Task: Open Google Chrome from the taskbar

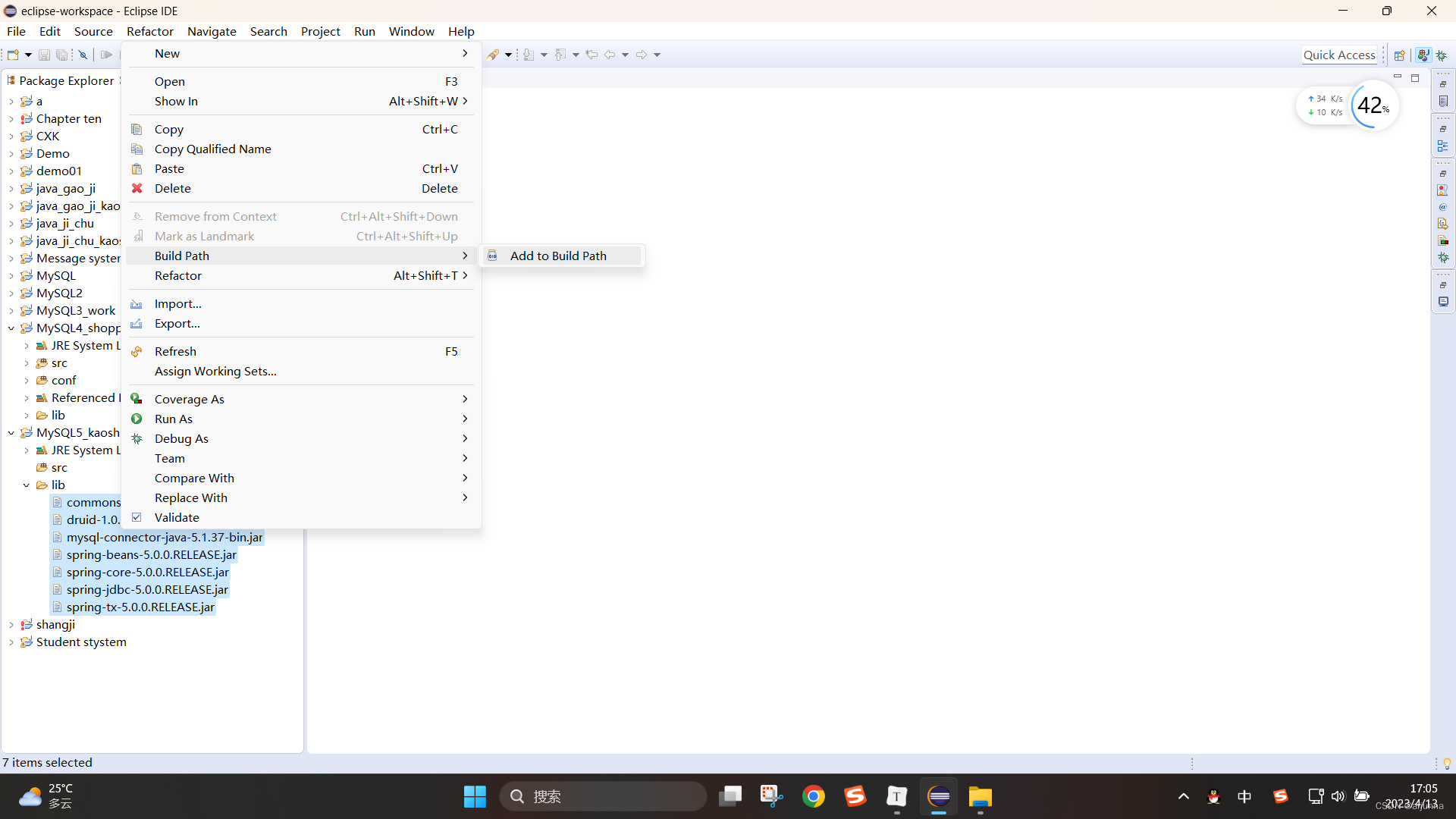Action: [813, 796]
